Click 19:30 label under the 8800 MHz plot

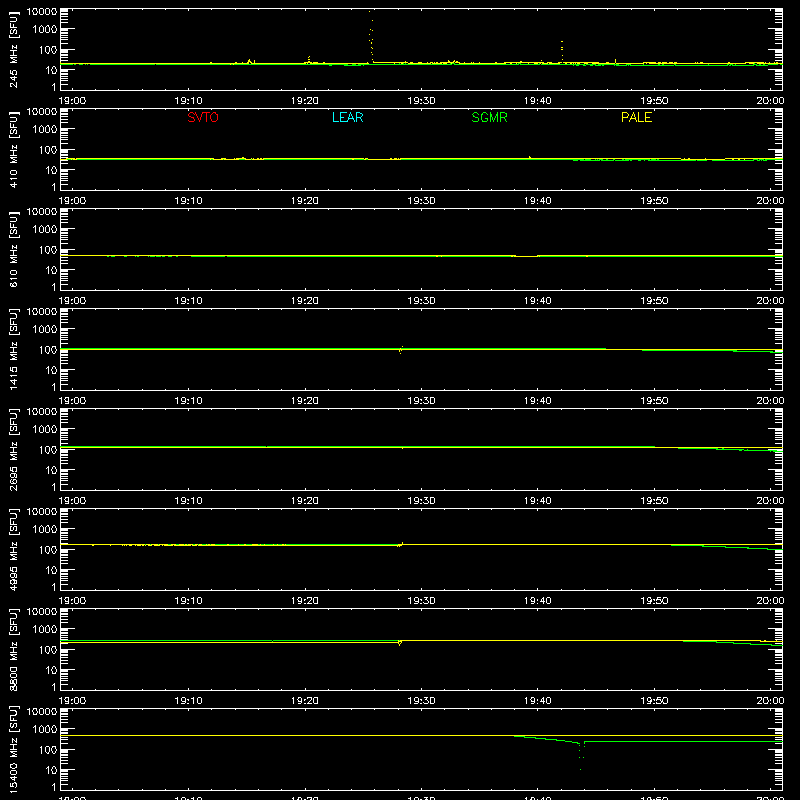(x=421, y=701)
